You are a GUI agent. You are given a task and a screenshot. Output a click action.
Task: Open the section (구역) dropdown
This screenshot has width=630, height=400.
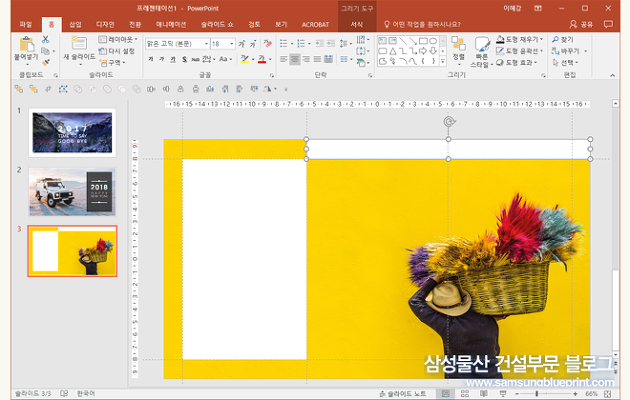point(112,63)
